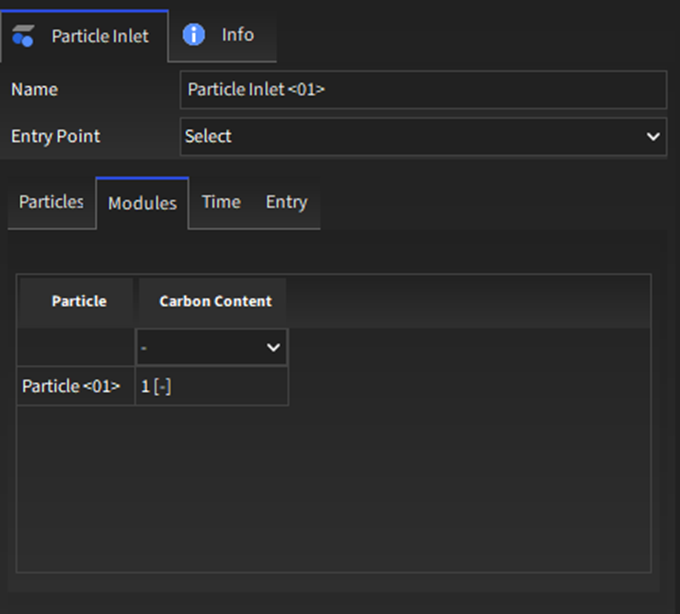The height and width of the screenshot is (614, 680).
Task: Open the Entry sub-tab
Action: [287, 202]
